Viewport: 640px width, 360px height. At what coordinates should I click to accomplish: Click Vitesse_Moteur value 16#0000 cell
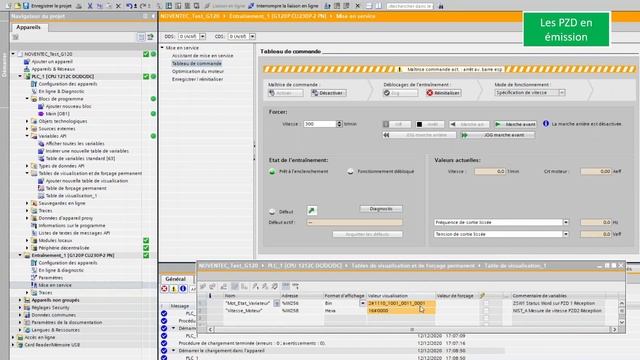pos(400,311)
